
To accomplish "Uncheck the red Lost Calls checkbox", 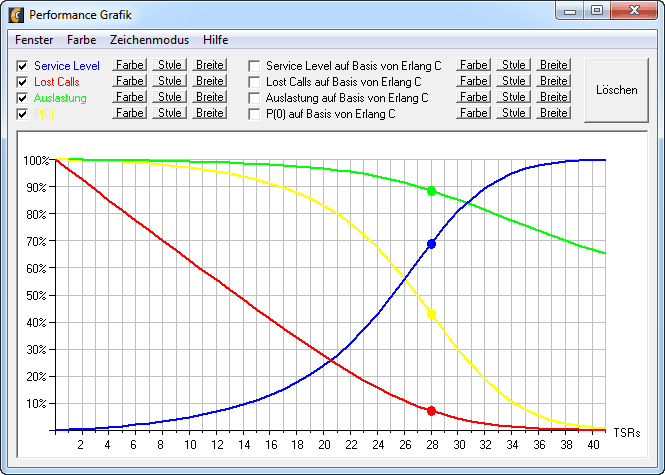I will [22, 82].
